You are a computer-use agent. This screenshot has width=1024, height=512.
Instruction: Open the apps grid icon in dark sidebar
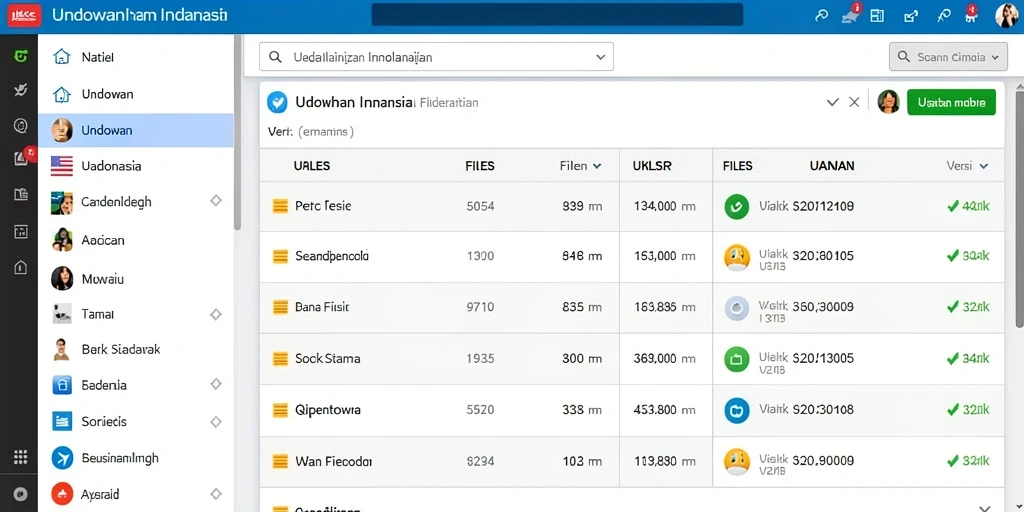pos(20,457)
